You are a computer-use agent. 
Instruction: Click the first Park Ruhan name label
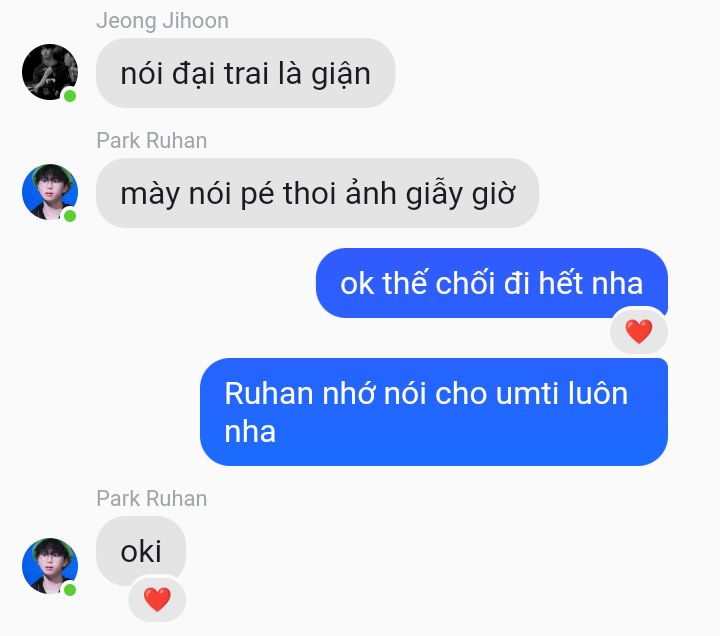pyautogui.click(x=152, y=141)
